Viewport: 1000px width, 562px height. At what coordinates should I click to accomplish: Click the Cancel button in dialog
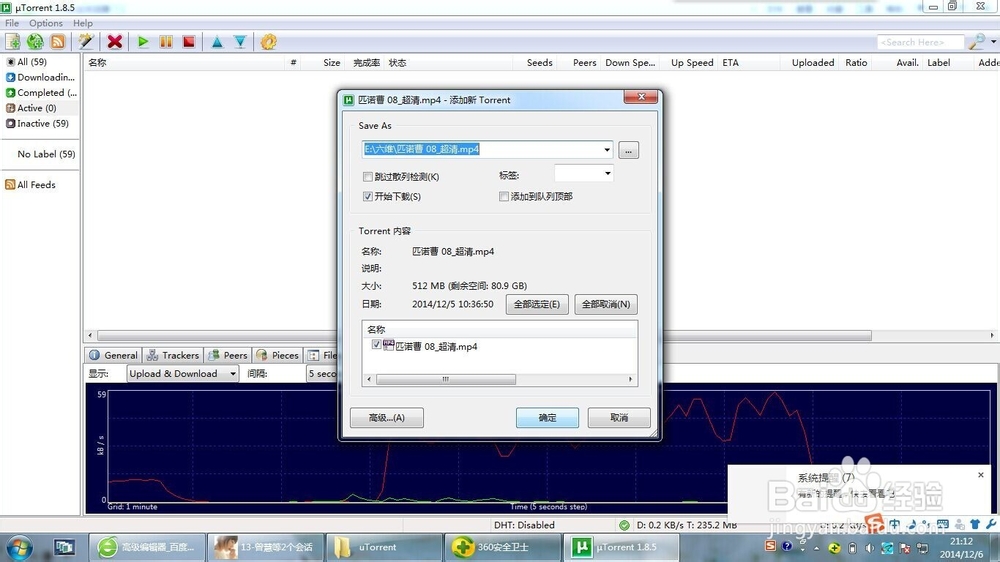point(619,418)
